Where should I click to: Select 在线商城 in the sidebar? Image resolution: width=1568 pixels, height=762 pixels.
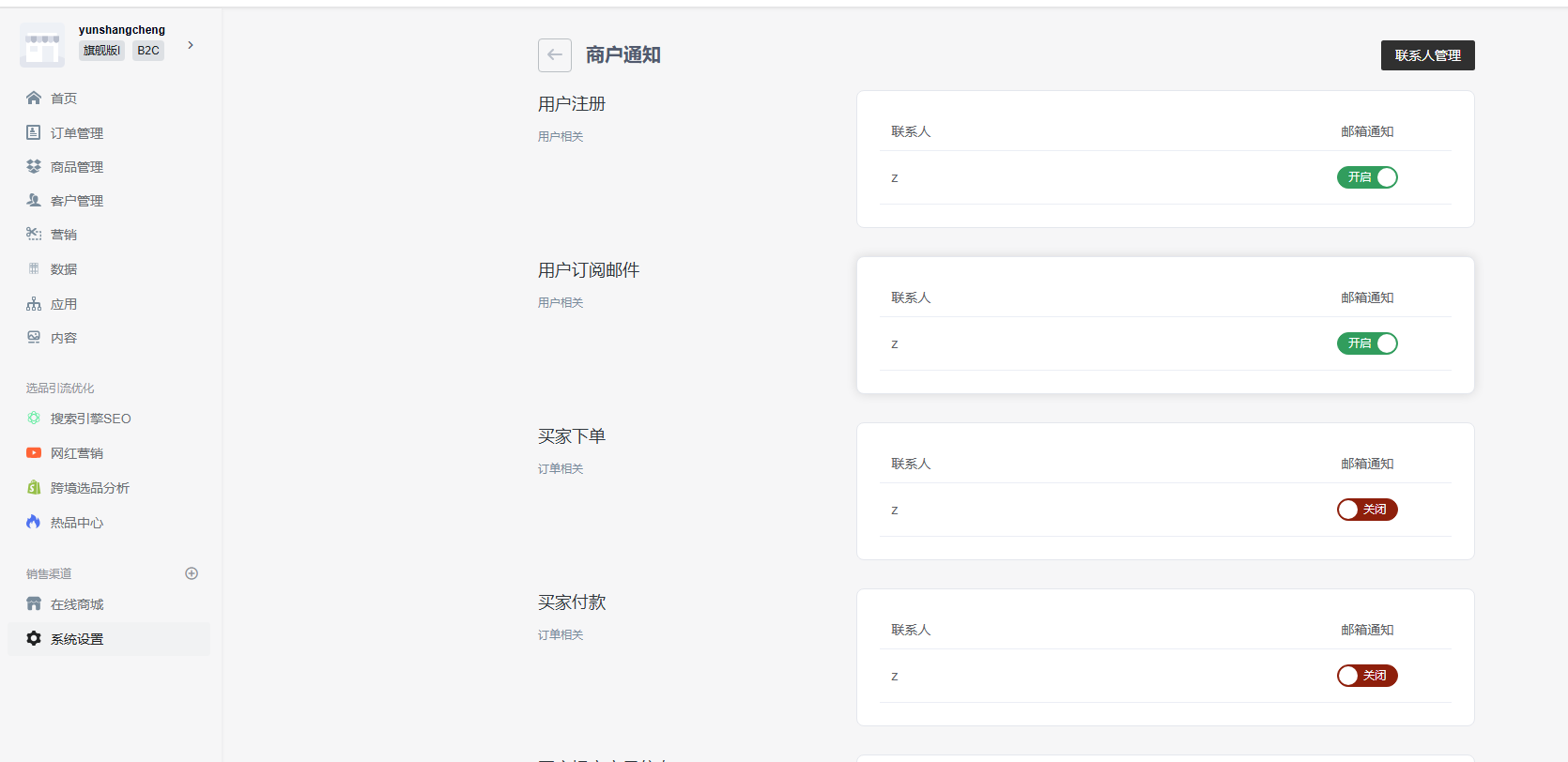click(x=77, y=604)
